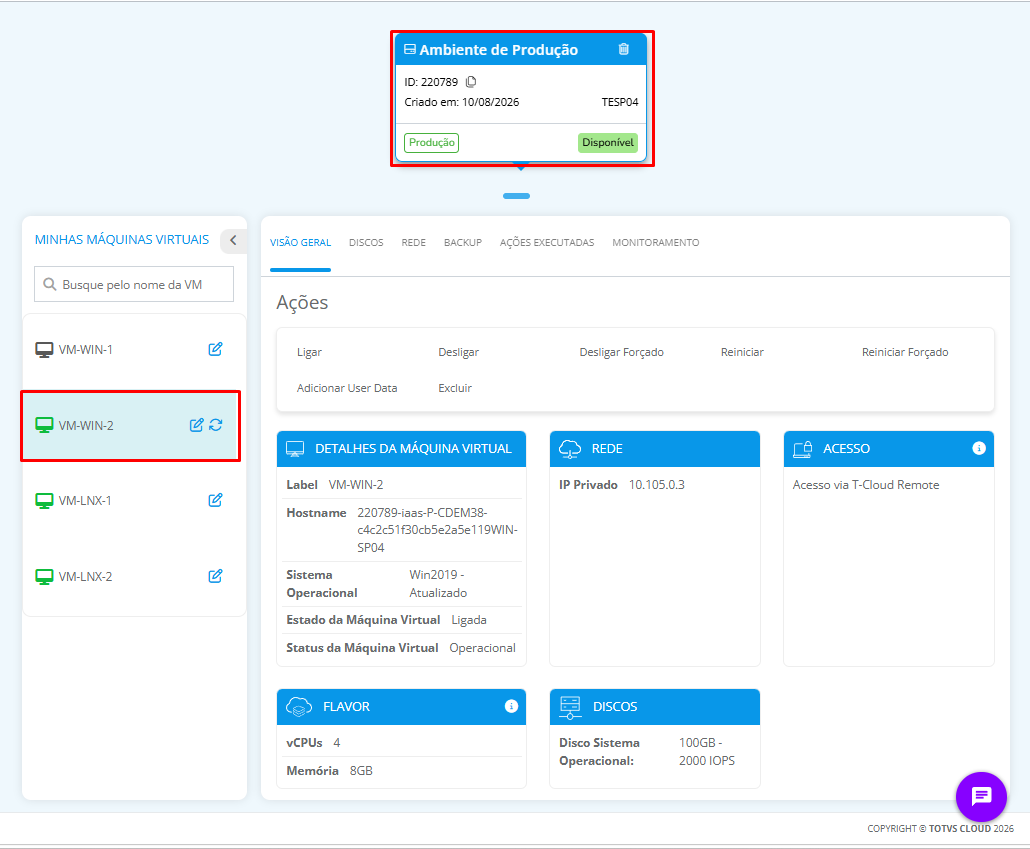Click the laptop lock icon in ACESSO header

point(803,449)
